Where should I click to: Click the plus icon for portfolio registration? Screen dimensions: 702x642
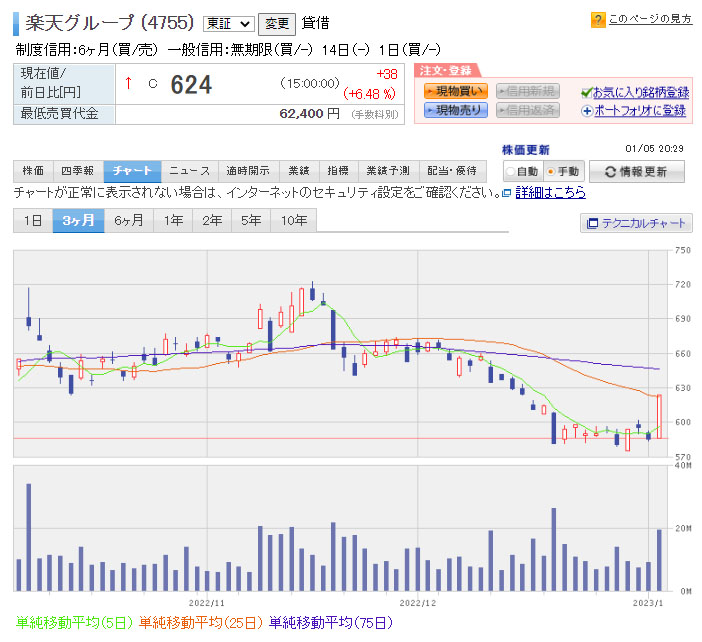586,111
